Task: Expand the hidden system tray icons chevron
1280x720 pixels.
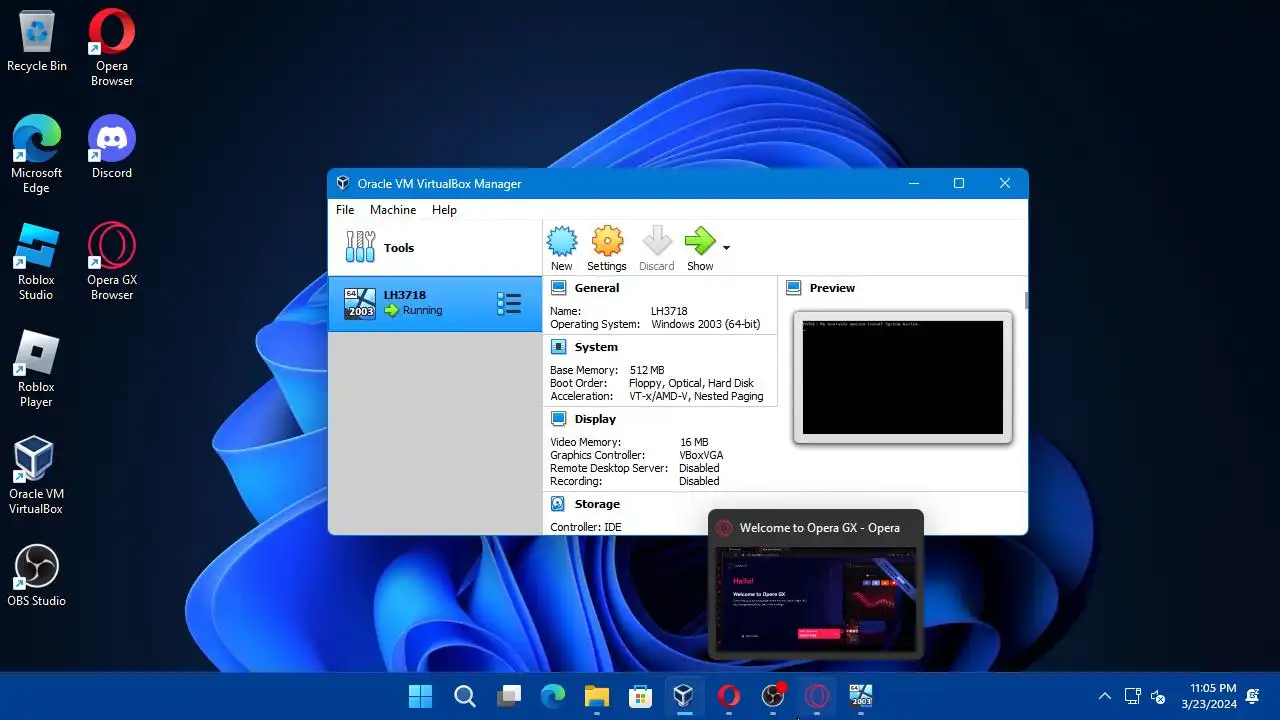Action: [x=1105, y=696]
